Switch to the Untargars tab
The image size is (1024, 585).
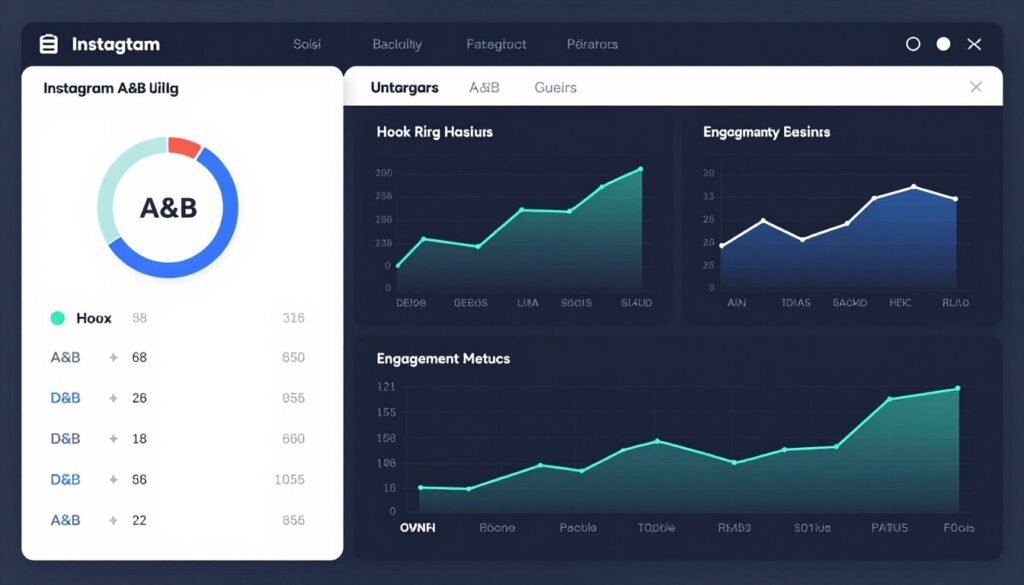[x=404, y=87]
